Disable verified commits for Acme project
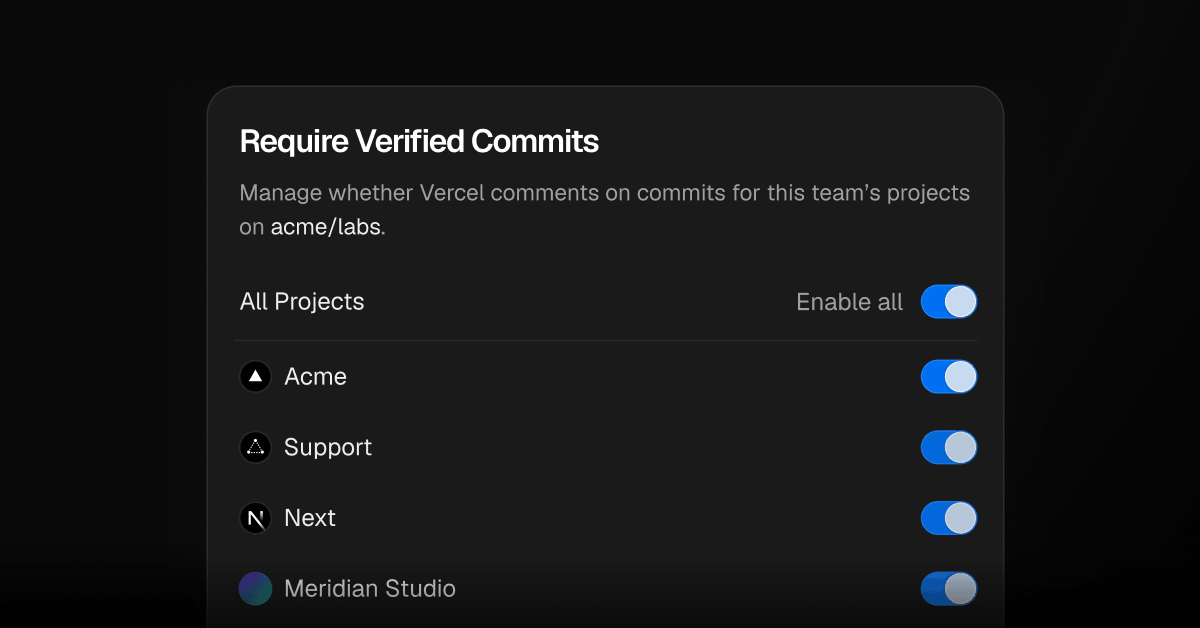 [949, 377]
